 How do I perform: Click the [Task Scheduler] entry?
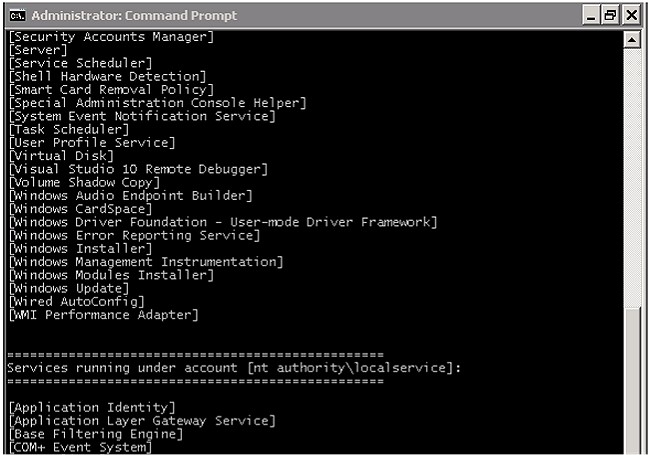tap(68, 129)
